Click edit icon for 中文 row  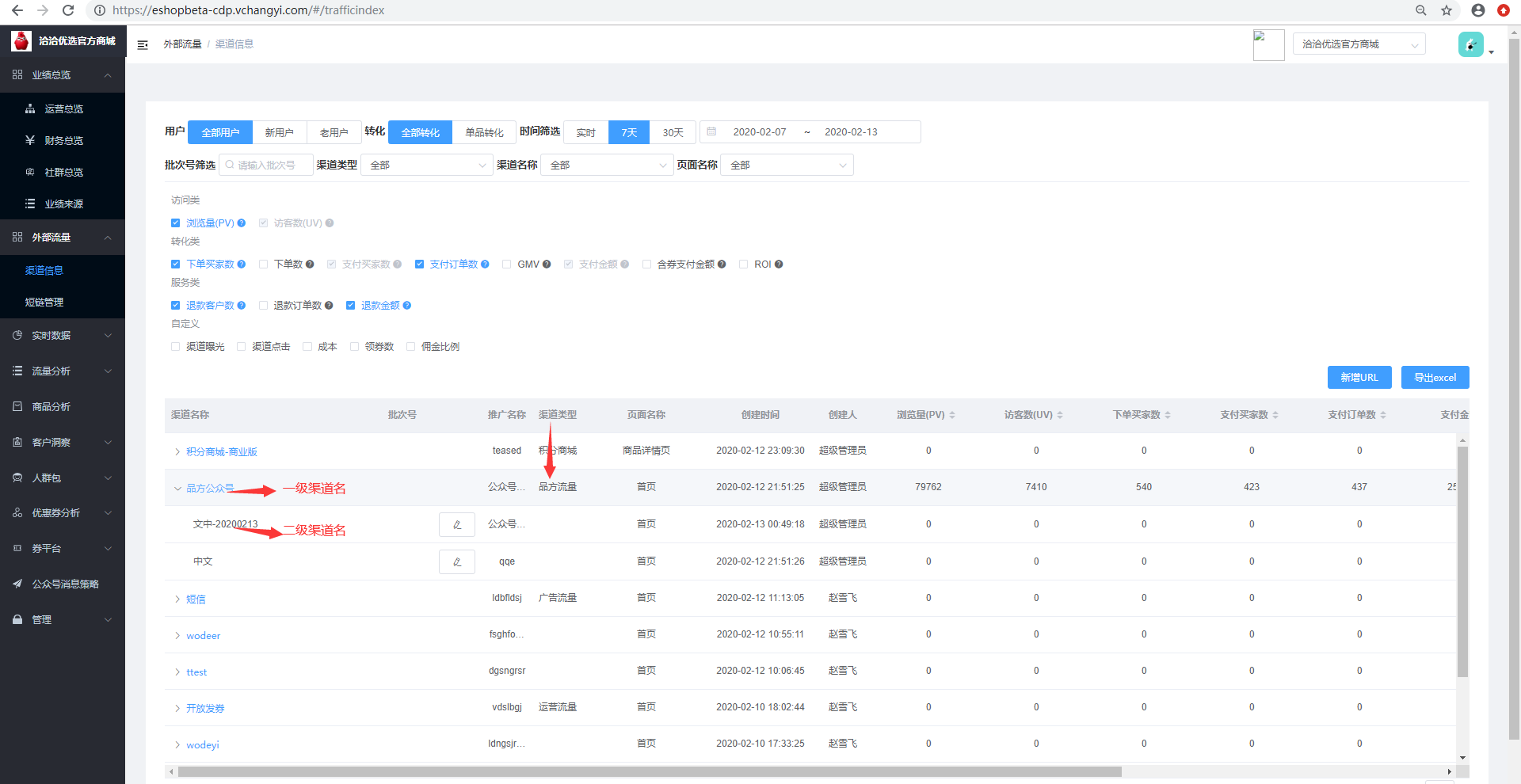[457, 561]
